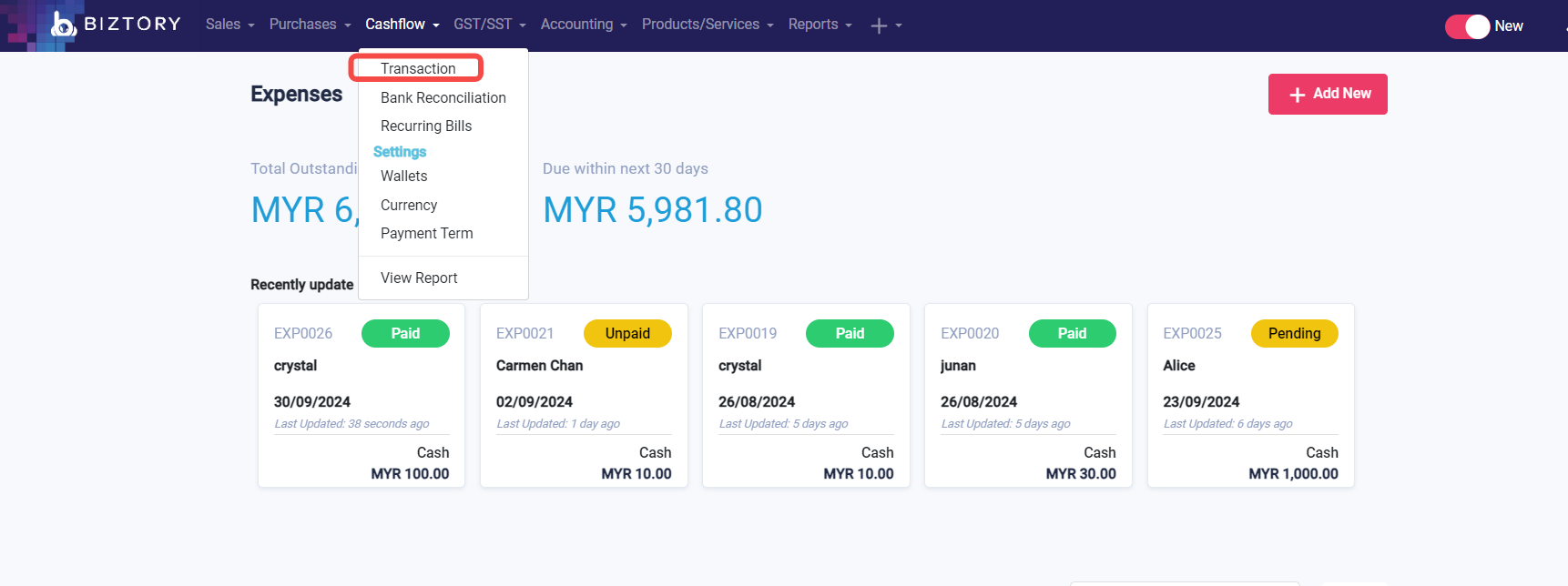Select Wallets under Settings
The width and height of the screenshot is (1568, 586).
point(404,176)
